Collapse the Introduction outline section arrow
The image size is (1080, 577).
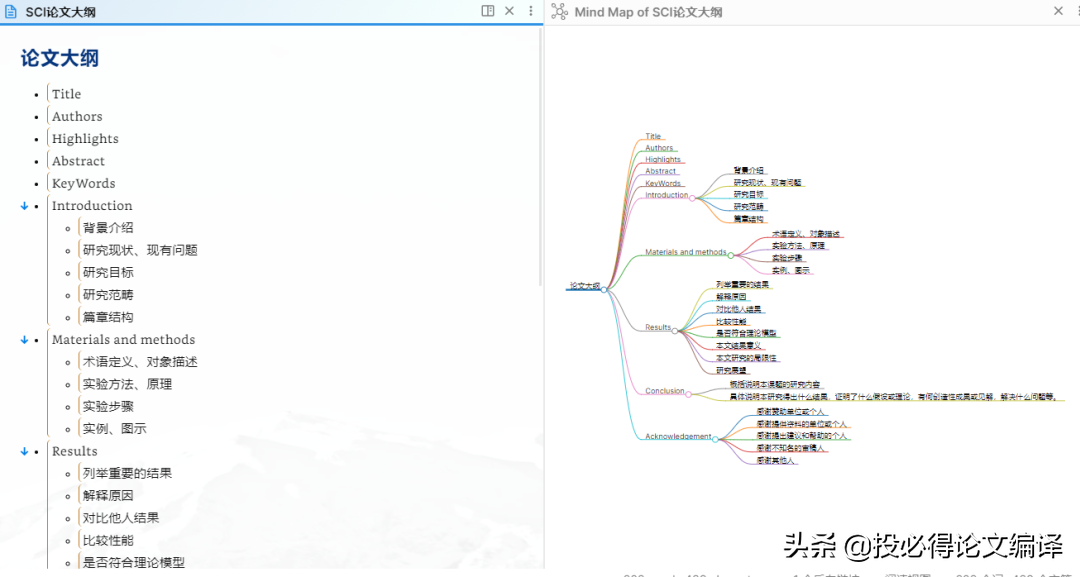tap(24, 206)
